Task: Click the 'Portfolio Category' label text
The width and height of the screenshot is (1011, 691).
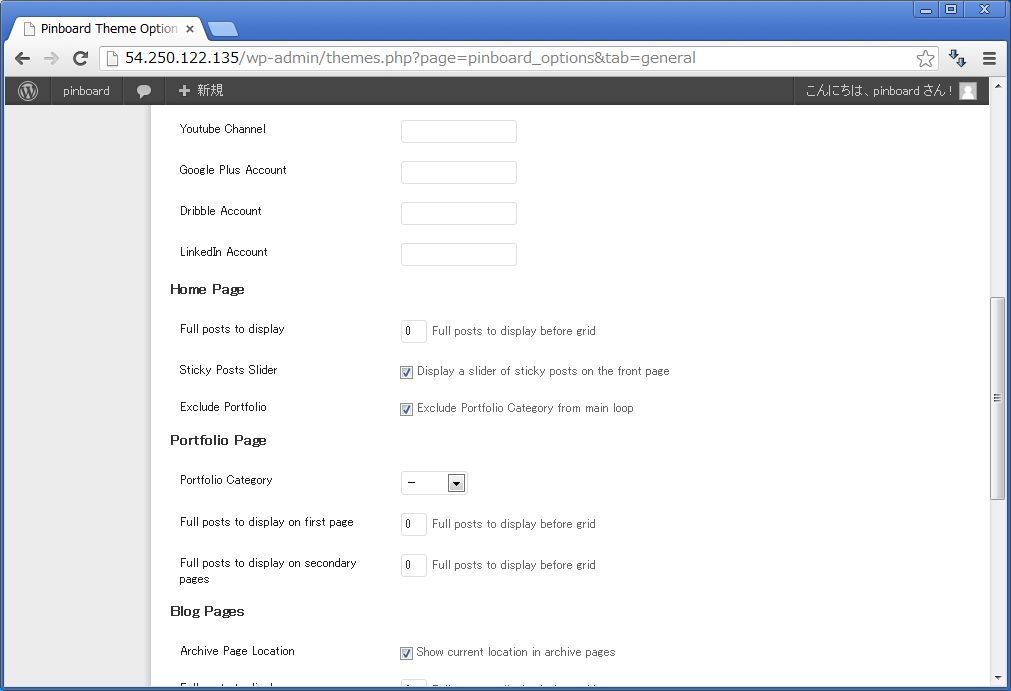Action: (x=226, y=480)
